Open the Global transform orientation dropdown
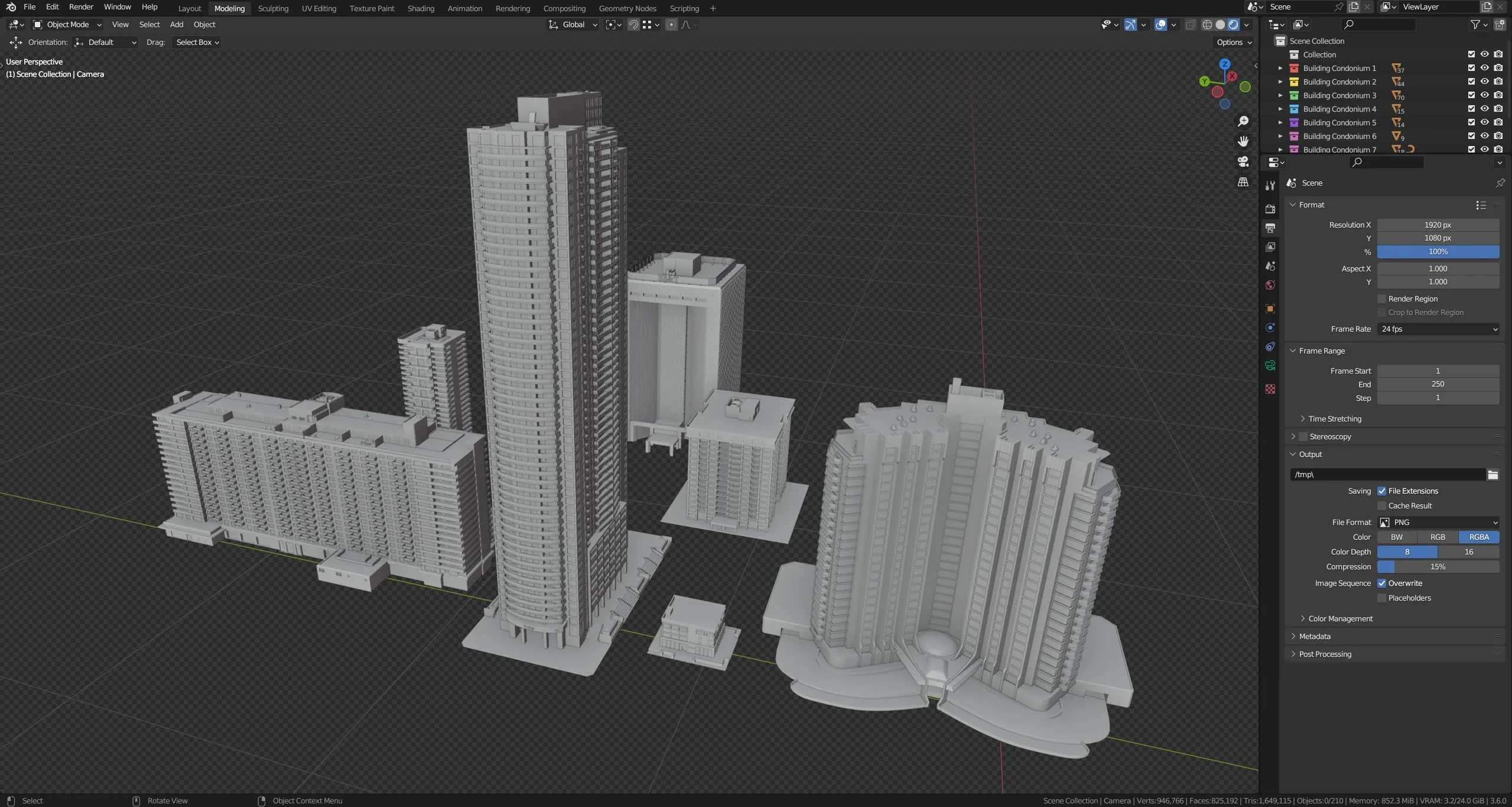Screen dimensions: 1512x807 573,24
